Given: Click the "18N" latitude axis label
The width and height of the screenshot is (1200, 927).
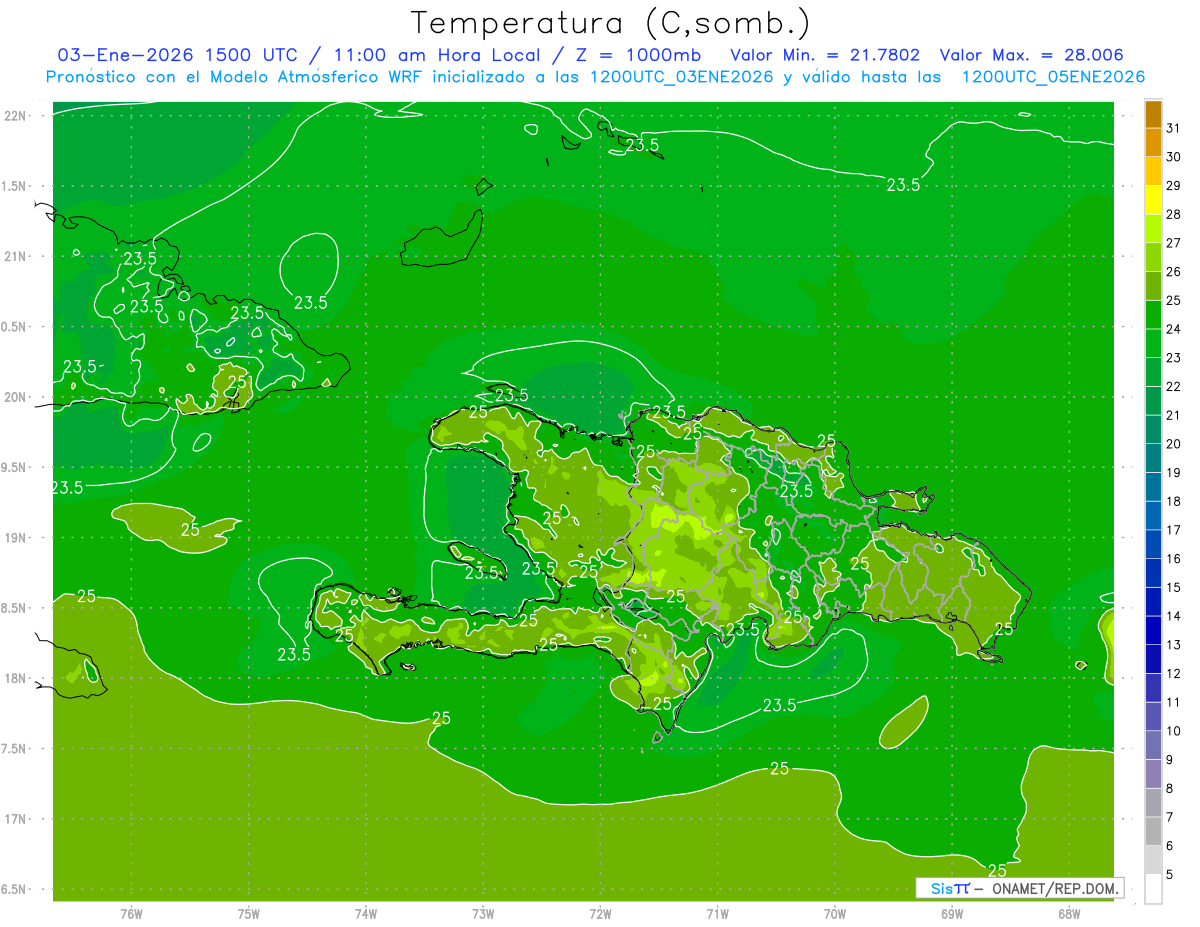Looking at the screenshot, I should [x=16, y=678].
